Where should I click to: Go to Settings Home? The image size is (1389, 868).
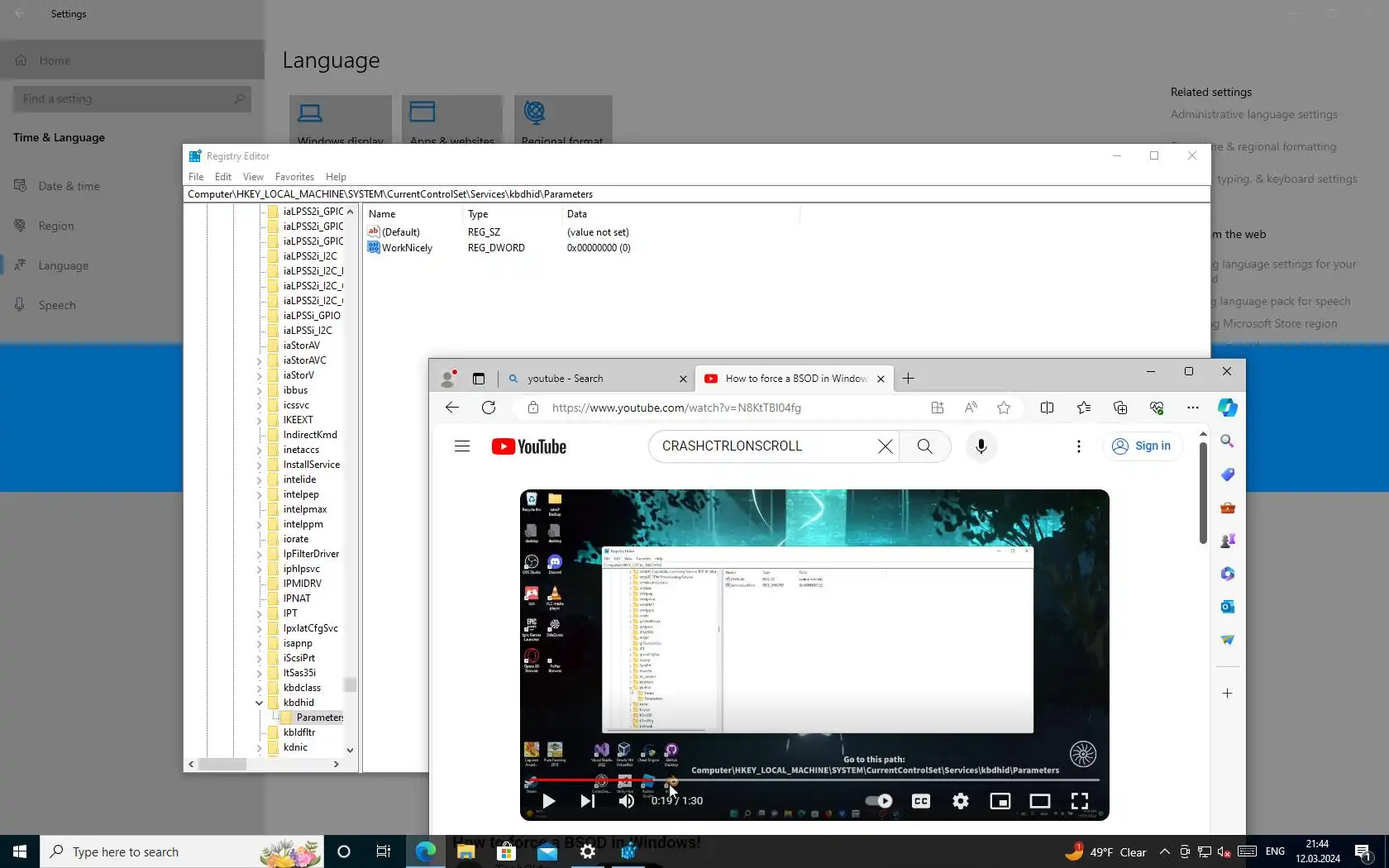132,60
